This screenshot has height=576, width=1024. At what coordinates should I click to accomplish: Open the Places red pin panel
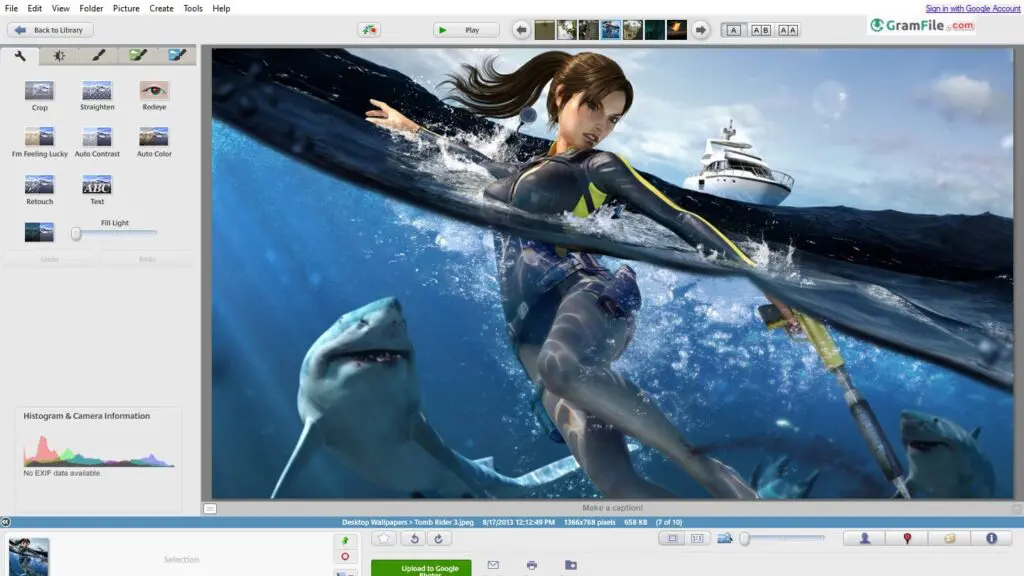[x=907, y=538]
